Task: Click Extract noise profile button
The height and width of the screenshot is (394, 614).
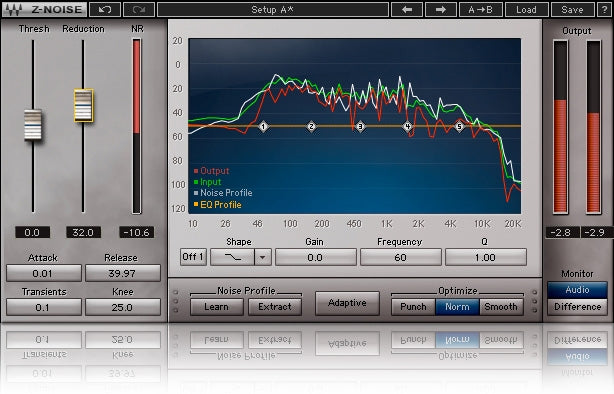Action: [275, 307]
